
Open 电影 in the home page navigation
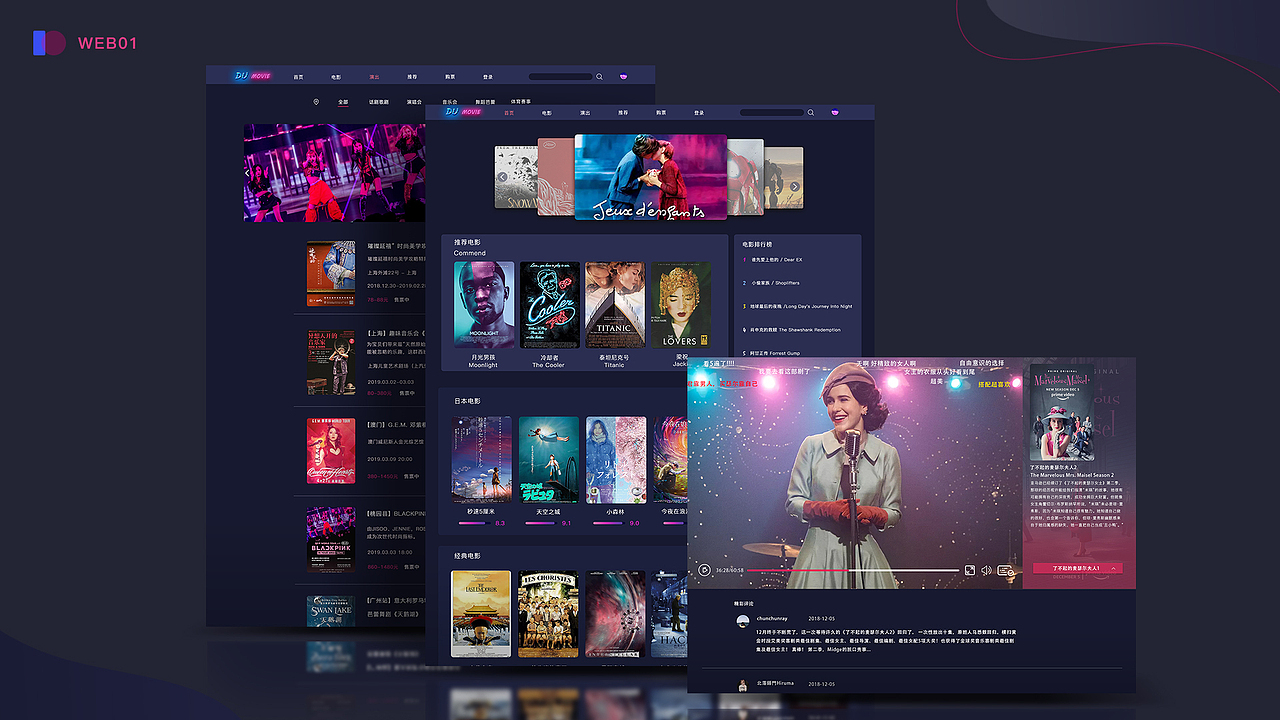point(547,113)
